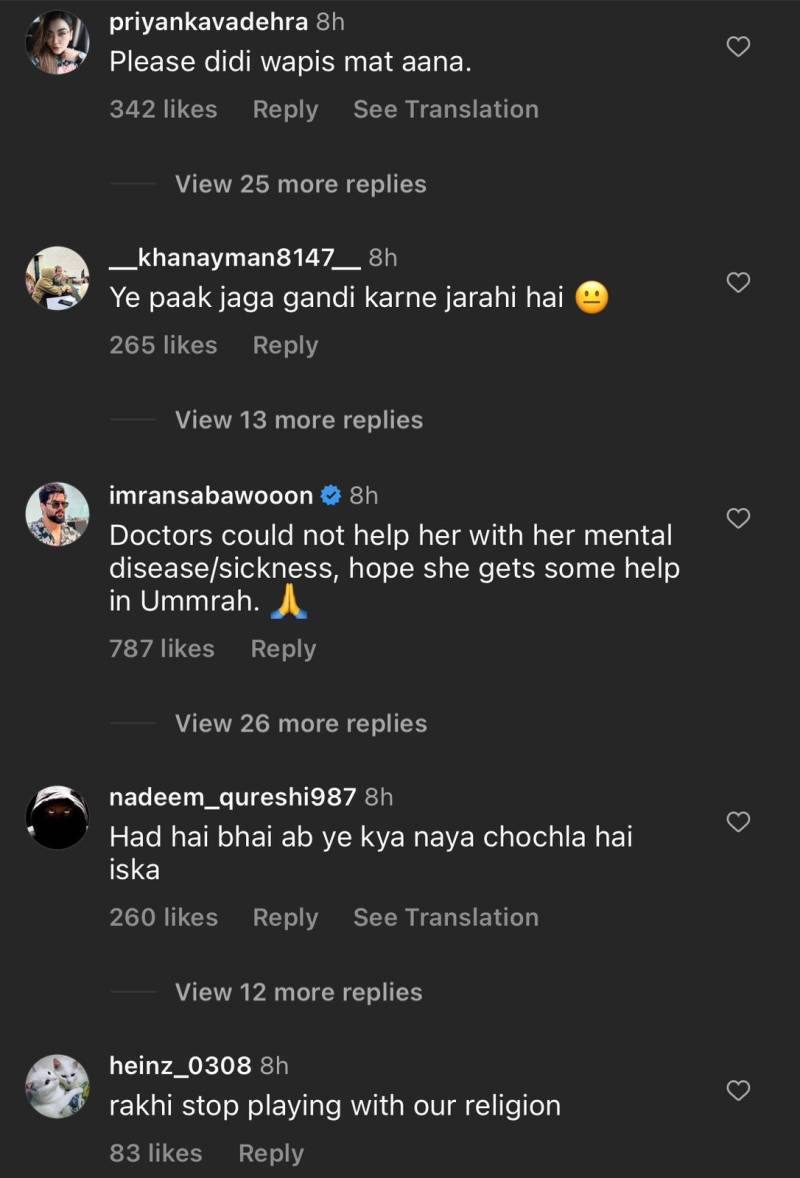Reply to priyankavadehra's comment
This screenshot has width=800, height=1178.
click(285, 109)
